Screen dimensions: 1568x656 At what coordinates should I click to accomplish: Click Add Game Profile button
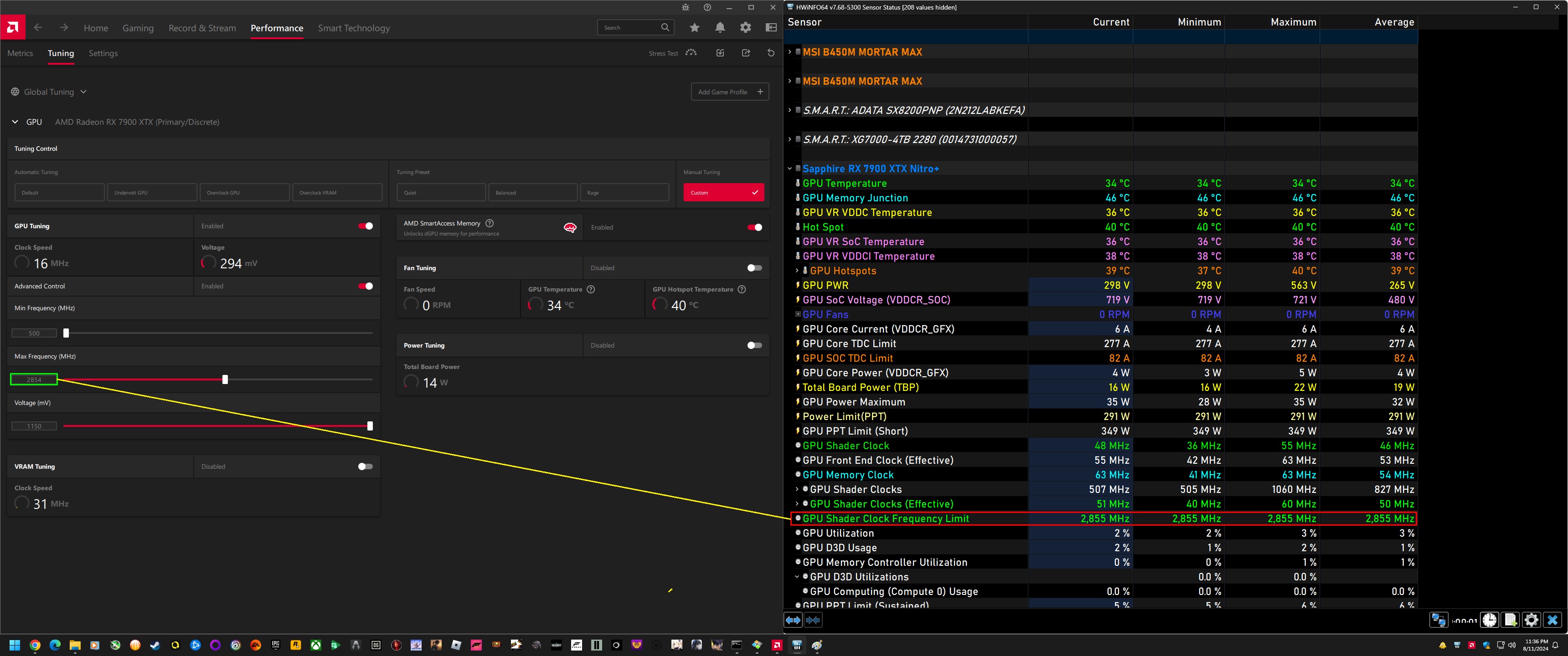point(730,92)
